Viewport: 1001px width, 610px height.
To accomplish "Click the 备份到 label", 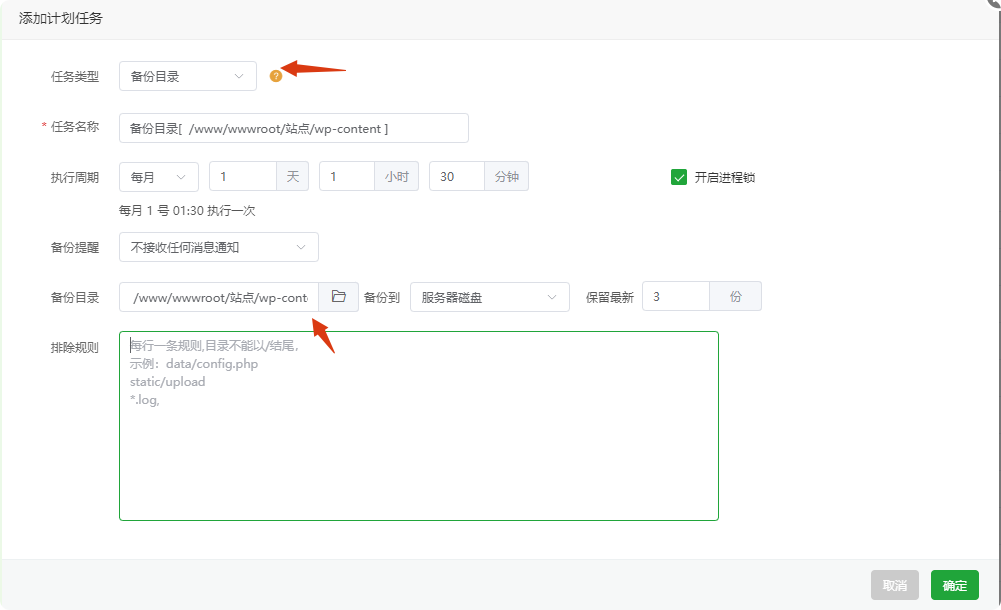I will tap(382, 297).
